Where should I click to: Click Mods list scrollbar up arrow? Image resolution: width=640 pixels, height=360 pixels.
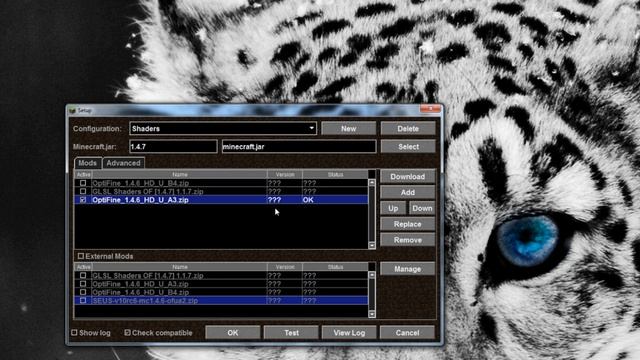371,182
